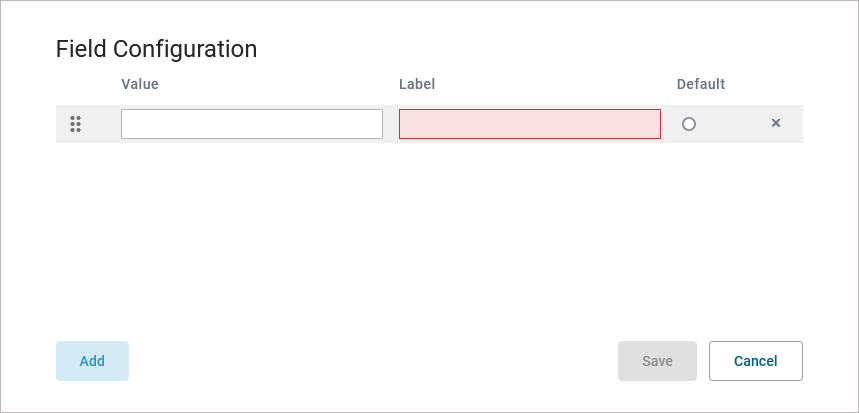Screen dimensions: 859x413
Task: Delete the option row using the cross
Action: 775,124
